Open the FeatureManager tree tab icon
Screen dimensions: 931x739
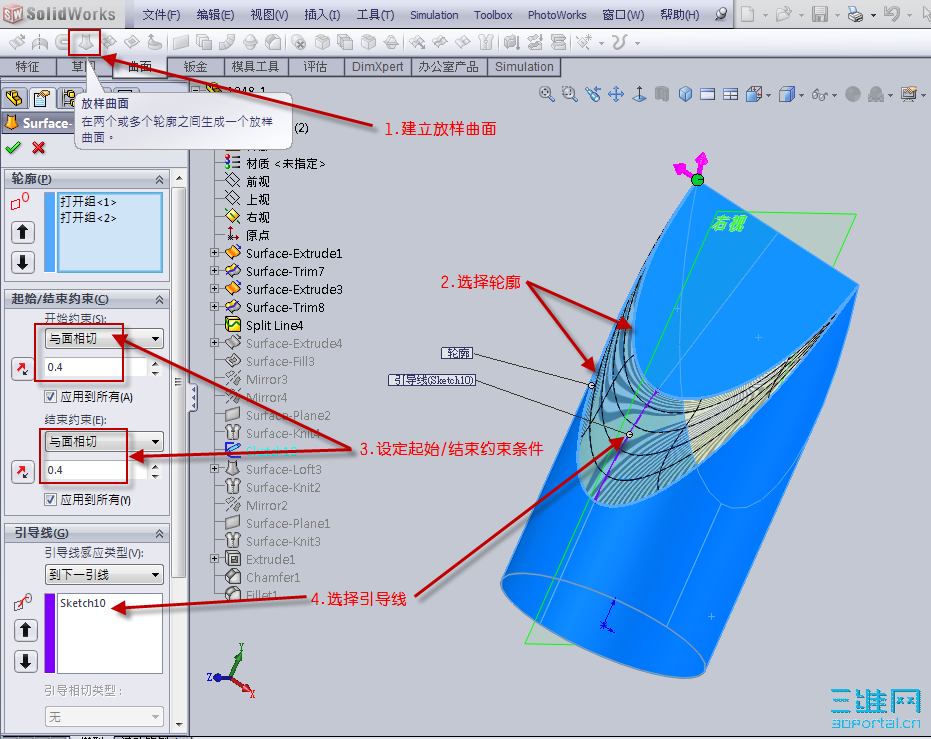click(14, 98)
